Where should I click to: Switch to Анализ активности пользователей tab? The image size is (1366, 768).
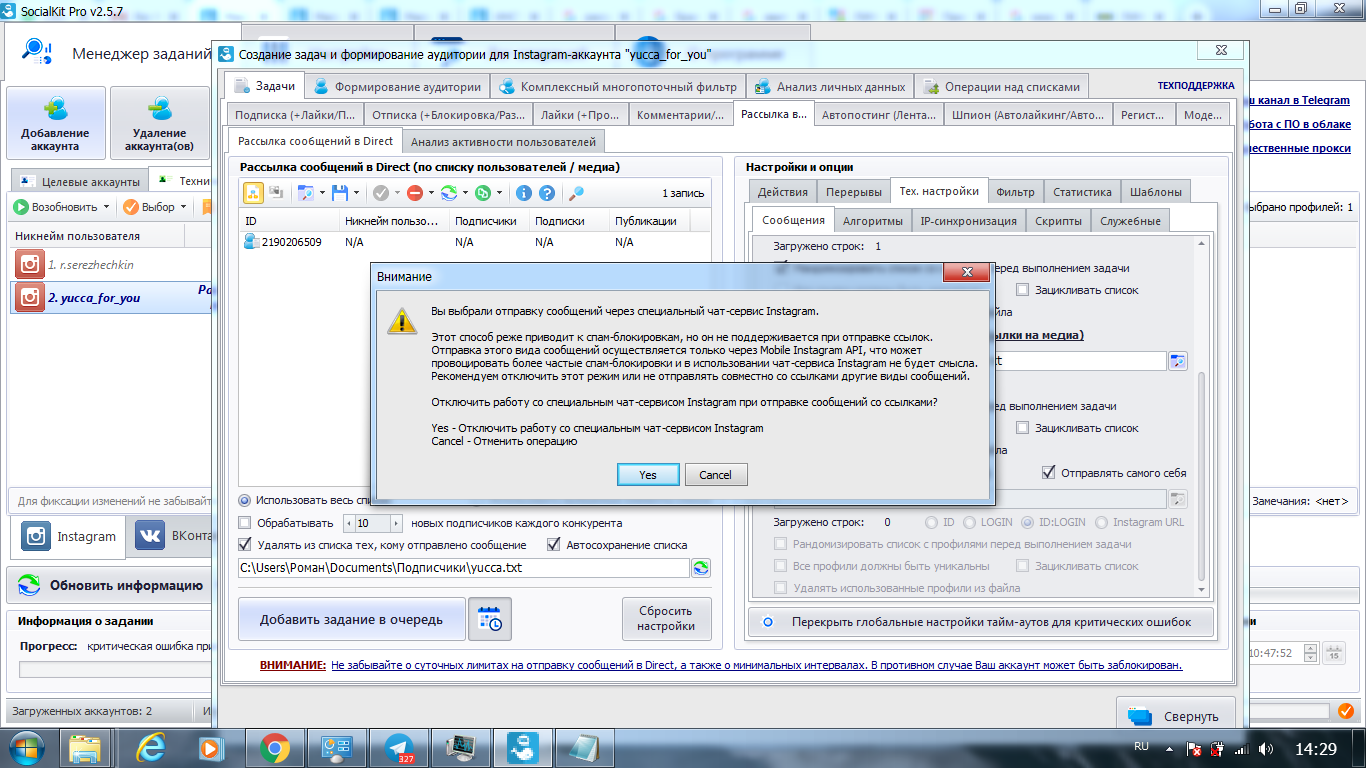tap(503, 142)
